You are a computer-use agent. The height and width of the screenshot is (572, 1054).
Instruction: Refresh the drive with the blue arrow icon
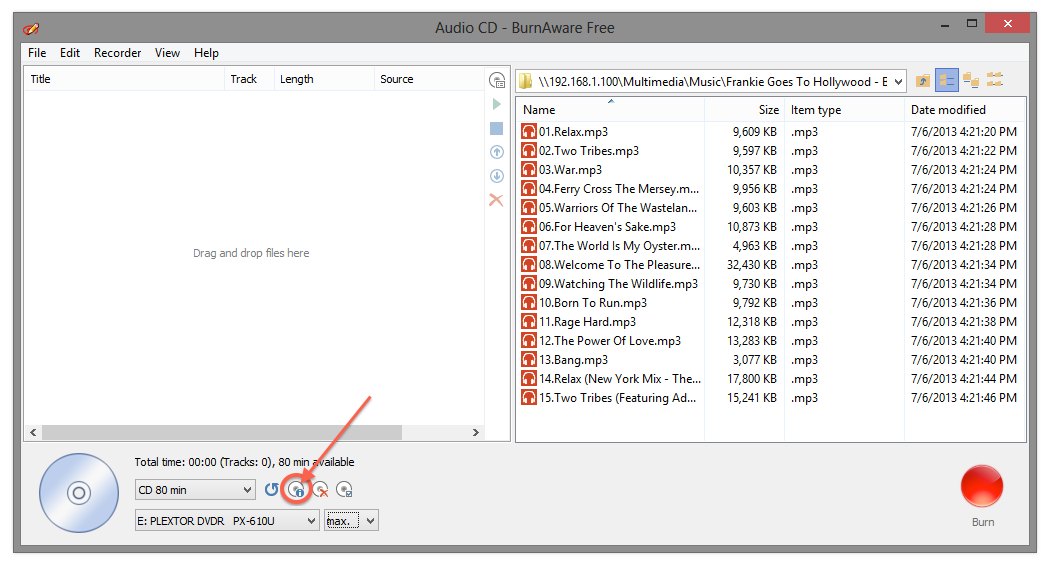tap(272, 490)
